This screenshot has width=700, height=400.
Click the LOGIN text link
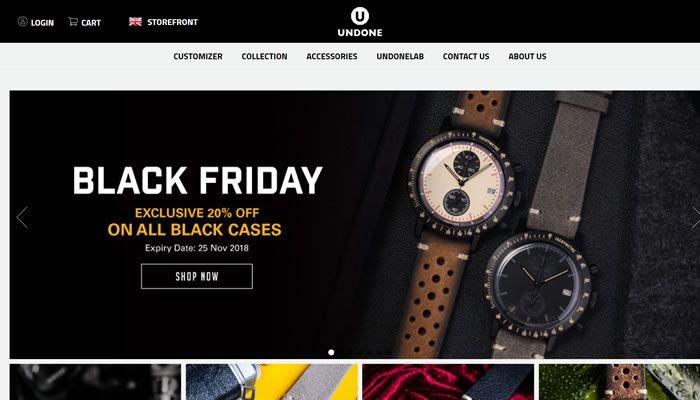pyautogui.click(x=42, y=23)
